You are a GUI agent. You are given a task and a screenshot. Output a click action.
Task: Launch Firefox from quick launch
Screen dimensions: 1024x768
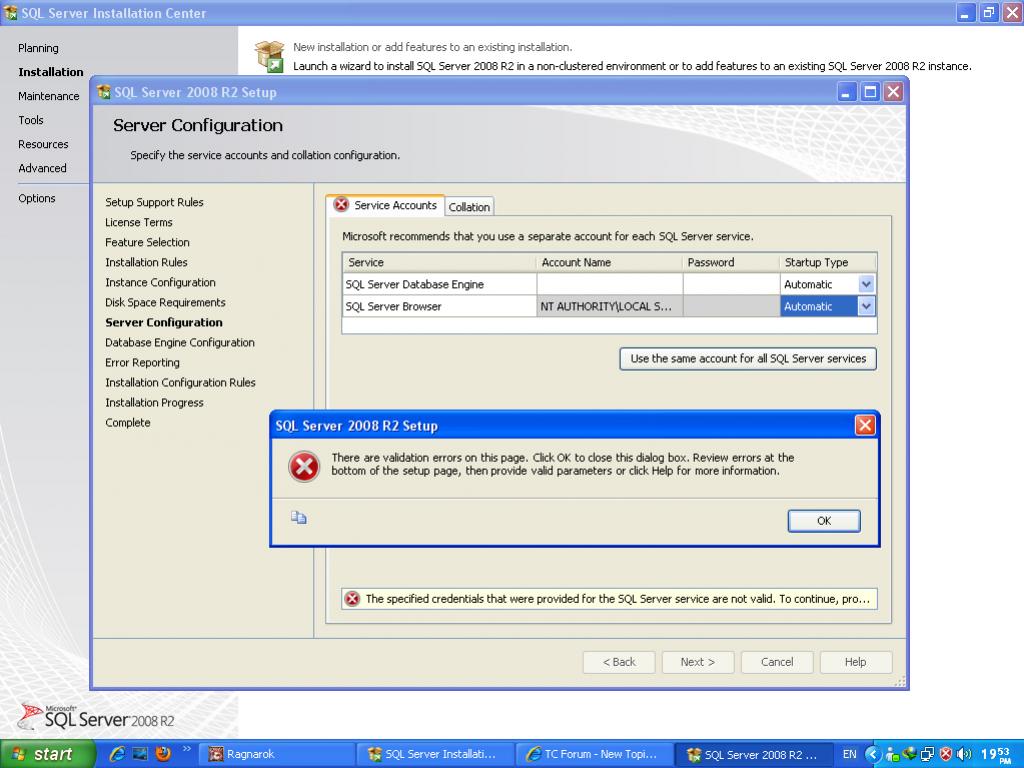point(163,754)
